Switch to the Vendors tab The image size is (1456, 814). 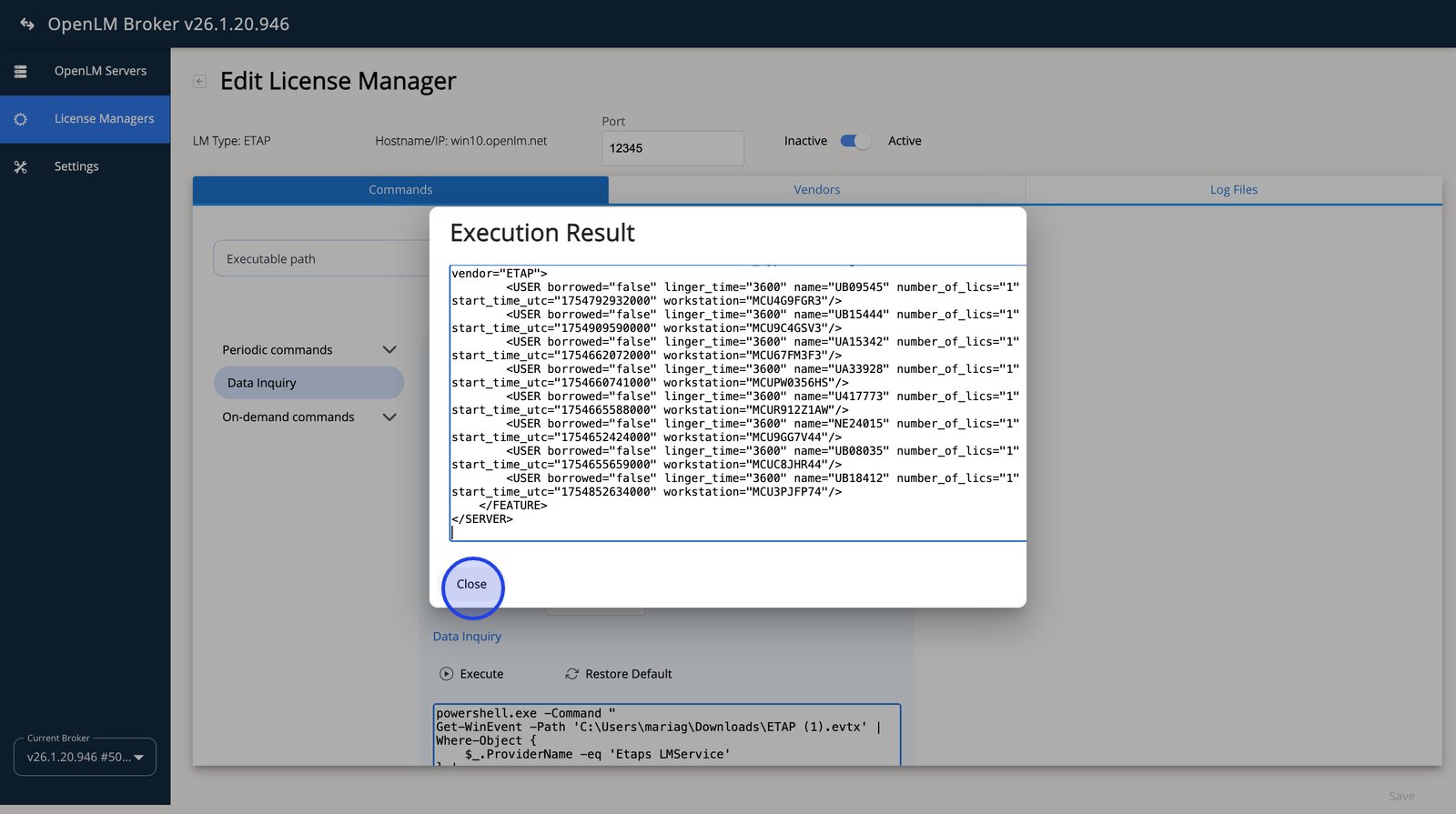[817, 190]
